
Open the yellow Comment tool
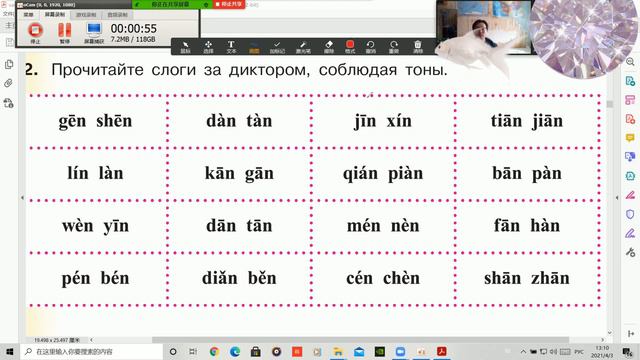(x=630, y=138)
